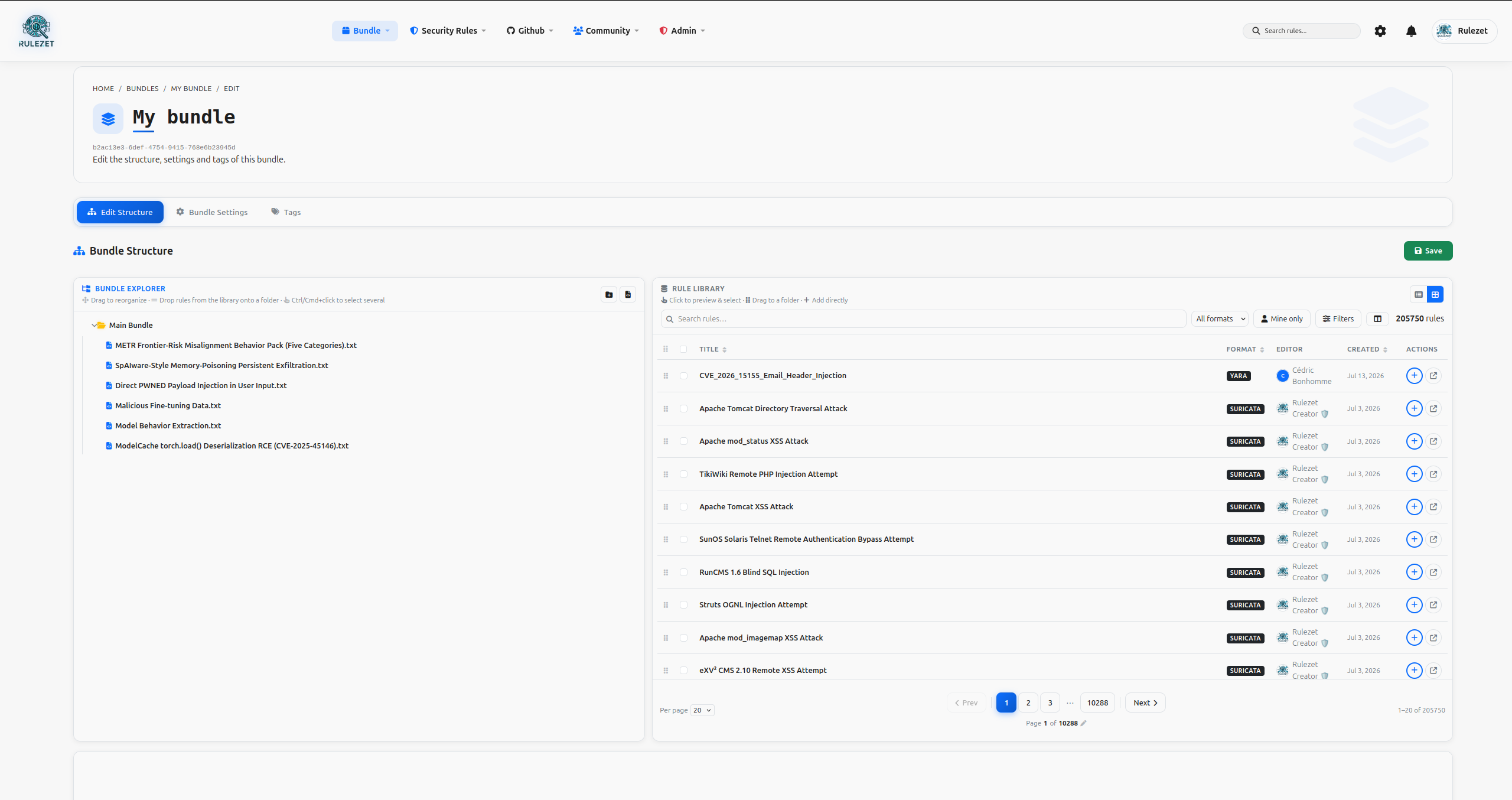Viewport: 1512px width, 800px height.
Task: Toggle the column layout icon beside Filters
Action: pos(1377,318)
